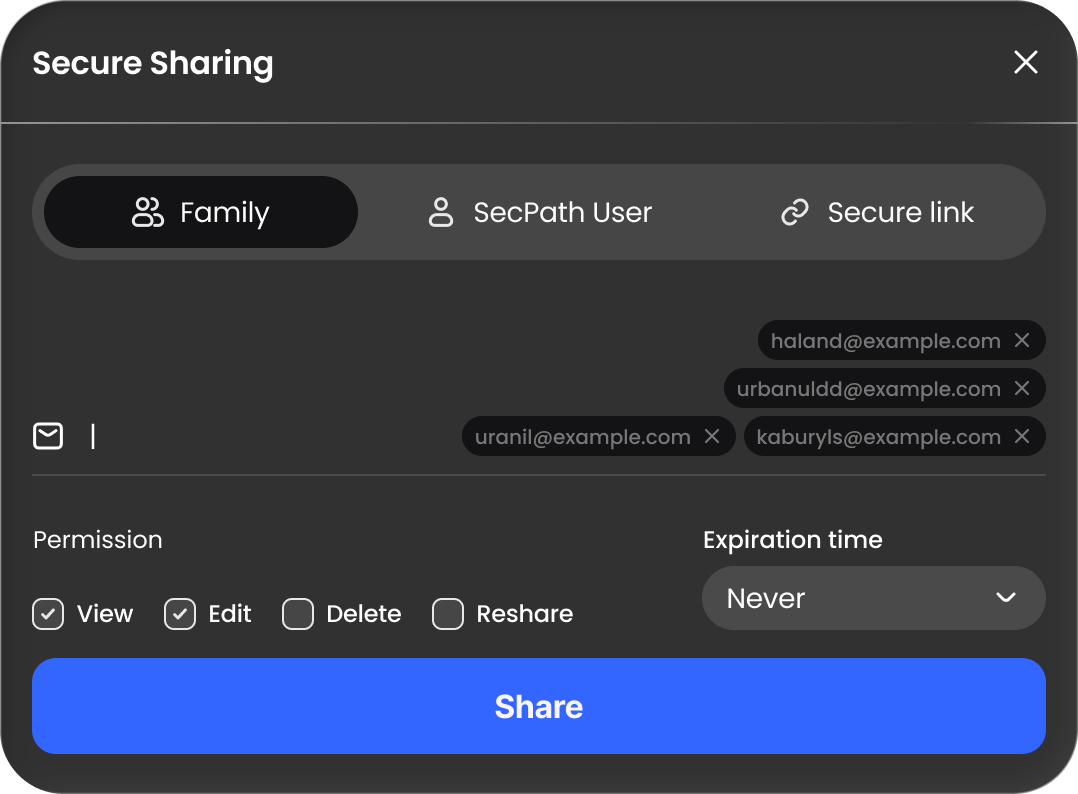Image resolution: width=1078 pixels, height=794 pixels.
Task: Close the Secure Sharing dialog
Action: pyautogui.click(x=1025, y=62)
